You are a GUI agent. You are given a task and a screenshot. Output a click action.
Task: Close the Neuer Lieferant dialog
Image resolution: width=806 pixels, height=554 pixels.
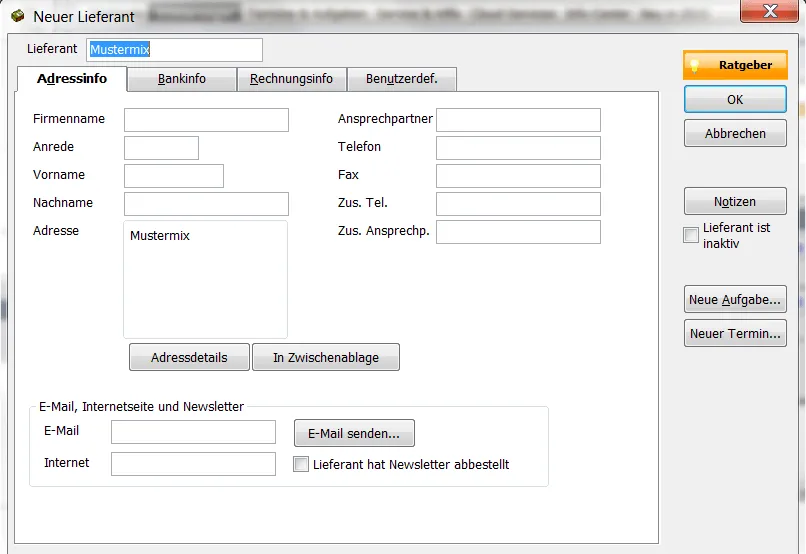click(x=769, y=11)
